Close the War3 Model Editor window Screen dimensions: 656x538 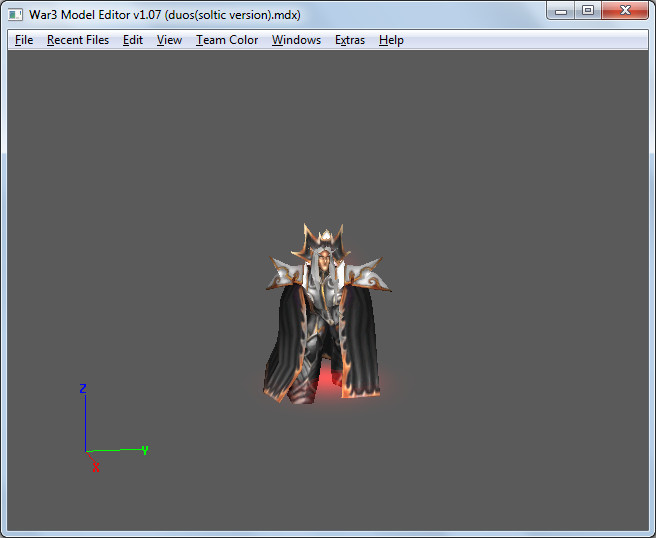[x=625, y=10]
